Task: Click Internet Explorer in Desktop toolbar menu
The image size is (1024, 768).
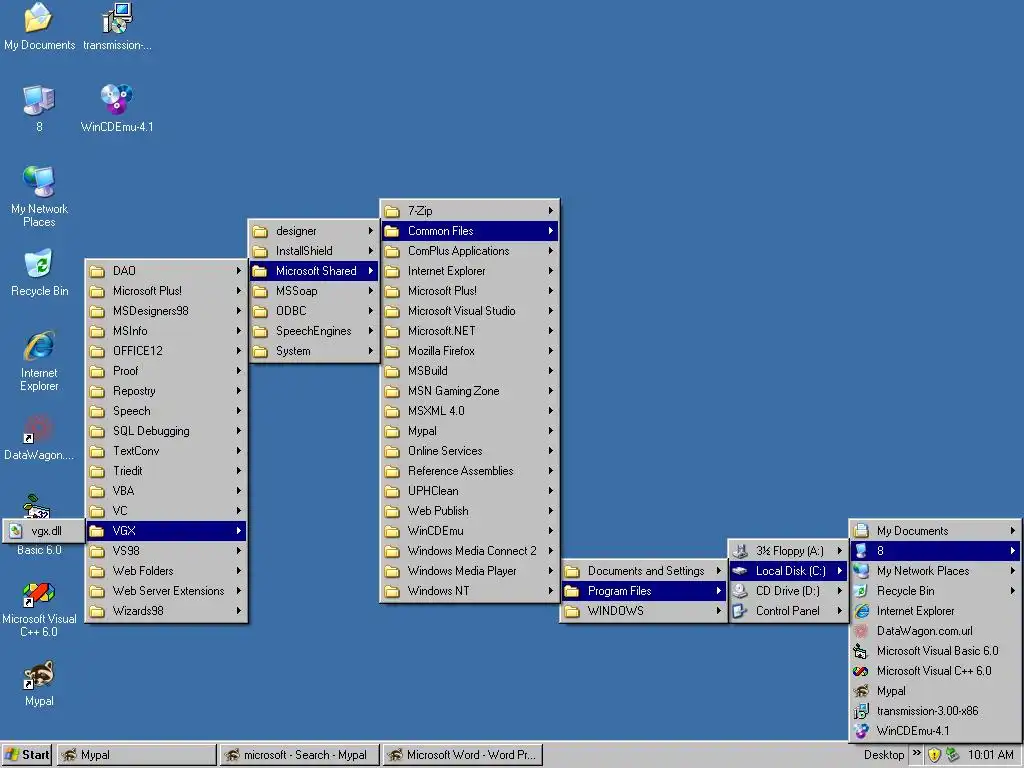Action: [x=935, y=611]
